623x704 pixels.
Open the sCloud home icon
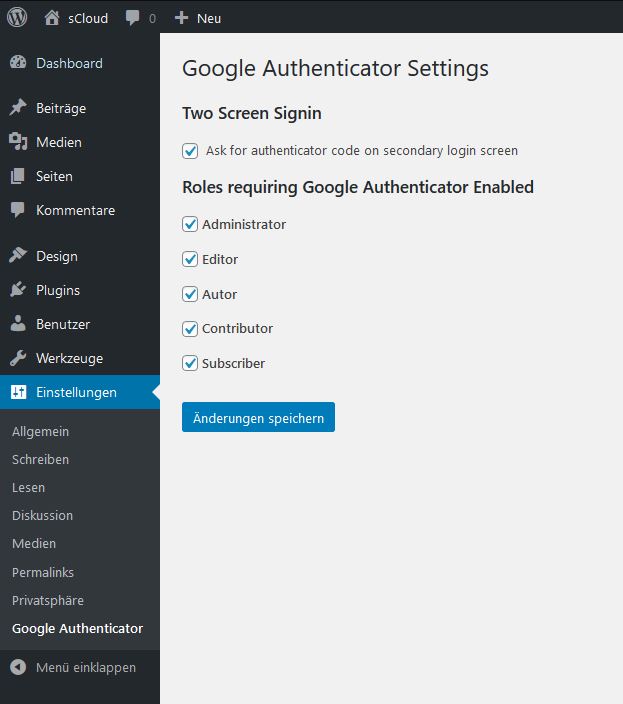[52, 18]
